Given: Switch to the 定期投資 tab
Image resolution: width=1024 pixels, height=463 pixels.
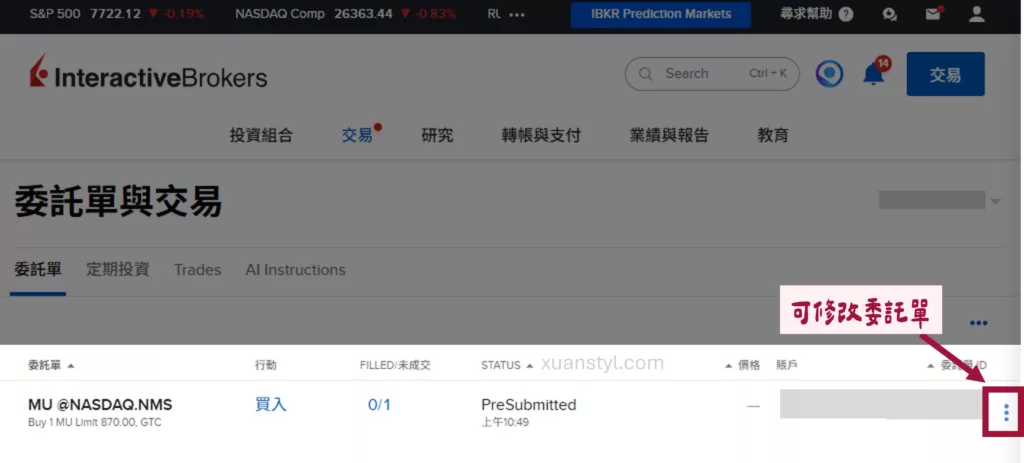Looking at the screenshot, I should point(118,269).
